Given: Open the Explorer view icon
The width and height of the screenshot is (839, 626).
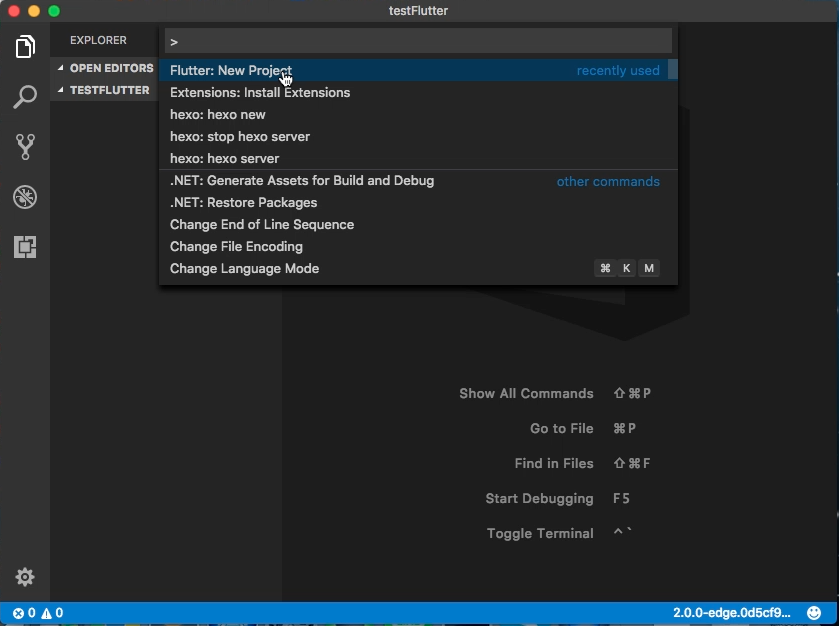Looking at the screenshot, I should pos(25,47).
